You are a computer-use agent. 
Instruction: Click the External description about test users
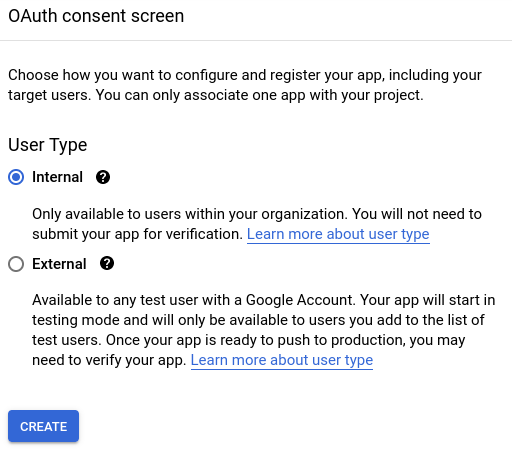point(263,330)
